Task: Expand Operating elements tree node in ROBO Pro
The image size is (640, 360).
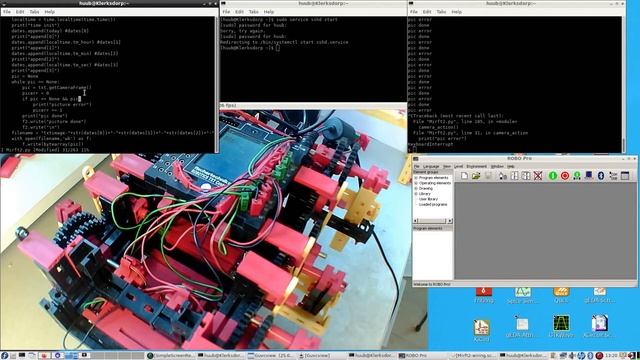Action: click(416, 183)
